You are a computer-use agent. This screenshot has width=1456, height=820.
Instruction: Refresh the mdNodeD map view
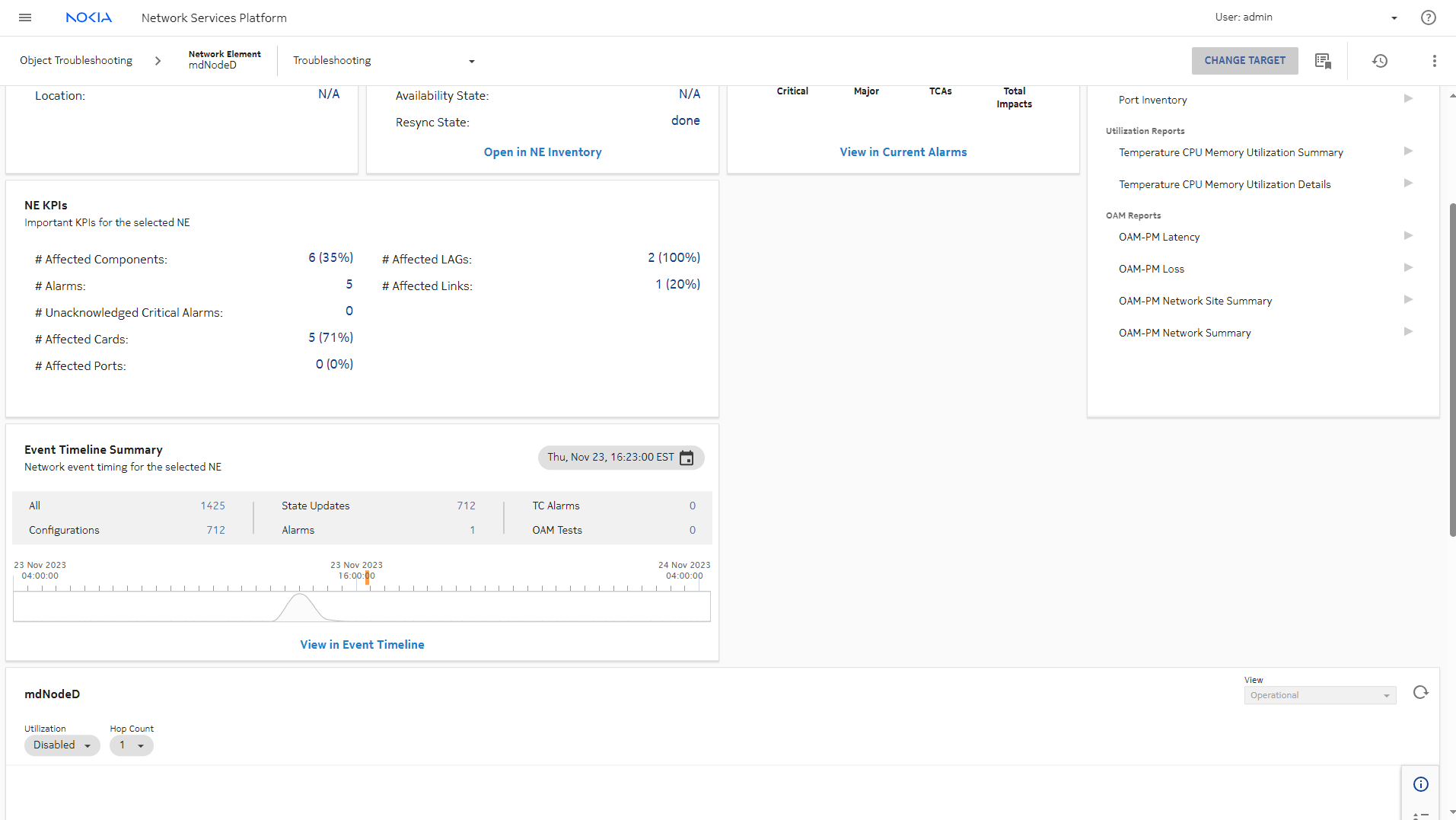1420,693
